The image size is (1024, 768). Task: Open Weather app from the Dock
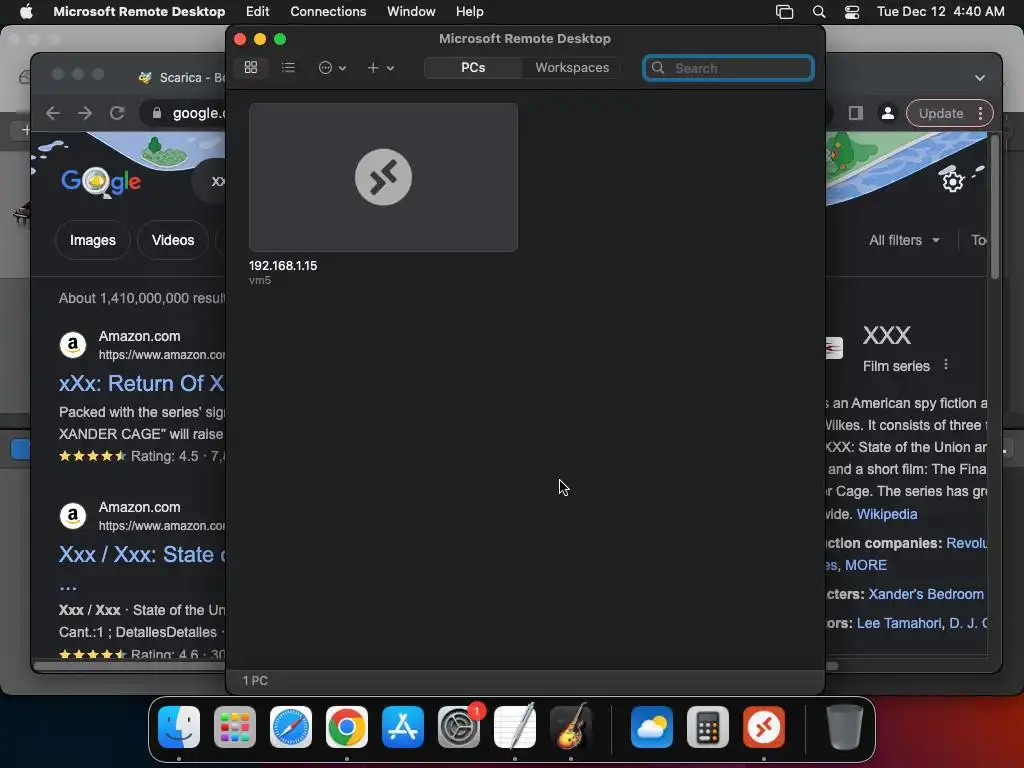(x=652, y=727)
